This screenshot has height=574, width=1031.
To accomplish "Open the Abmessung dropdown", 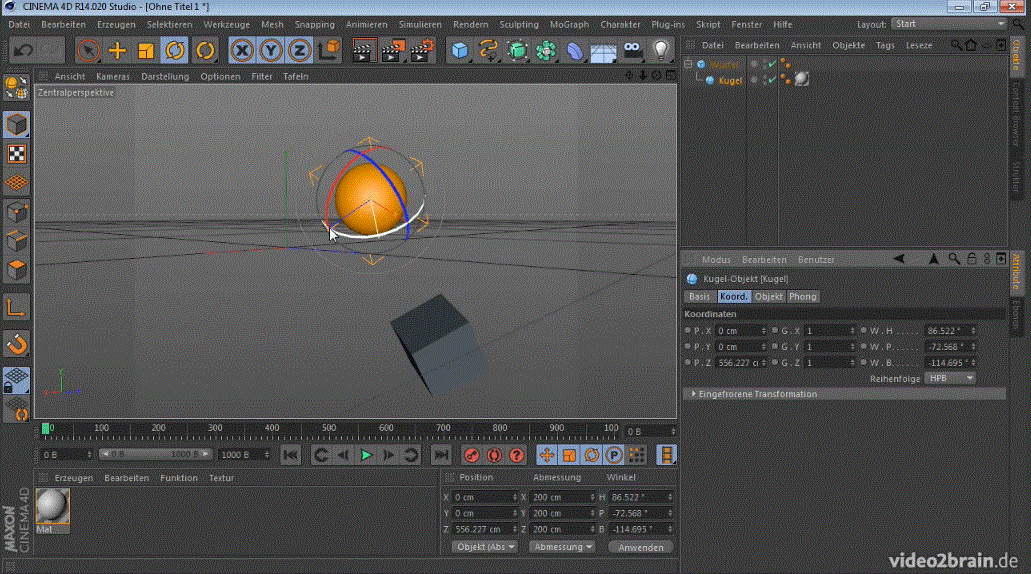I will coord(563,547).
